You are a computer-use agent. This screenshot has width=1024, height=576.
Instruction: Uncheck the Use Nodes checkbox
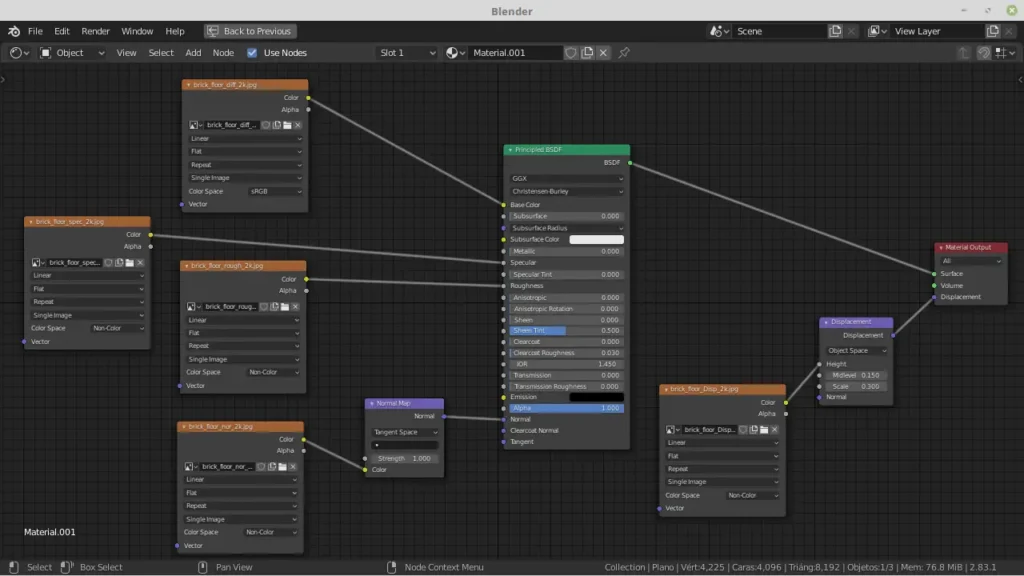pyautogui.click(x=252, y=53)
